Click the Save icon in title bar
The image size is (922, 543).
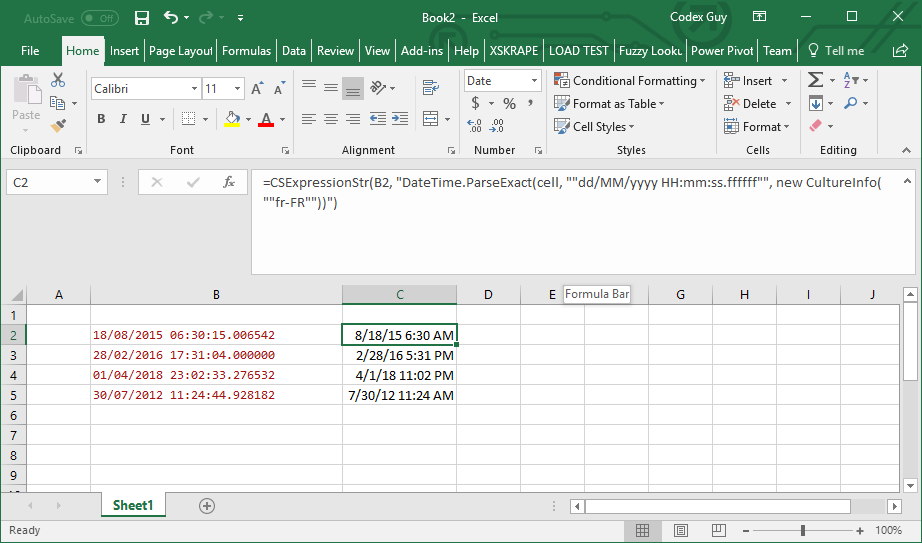coord(142,18)
